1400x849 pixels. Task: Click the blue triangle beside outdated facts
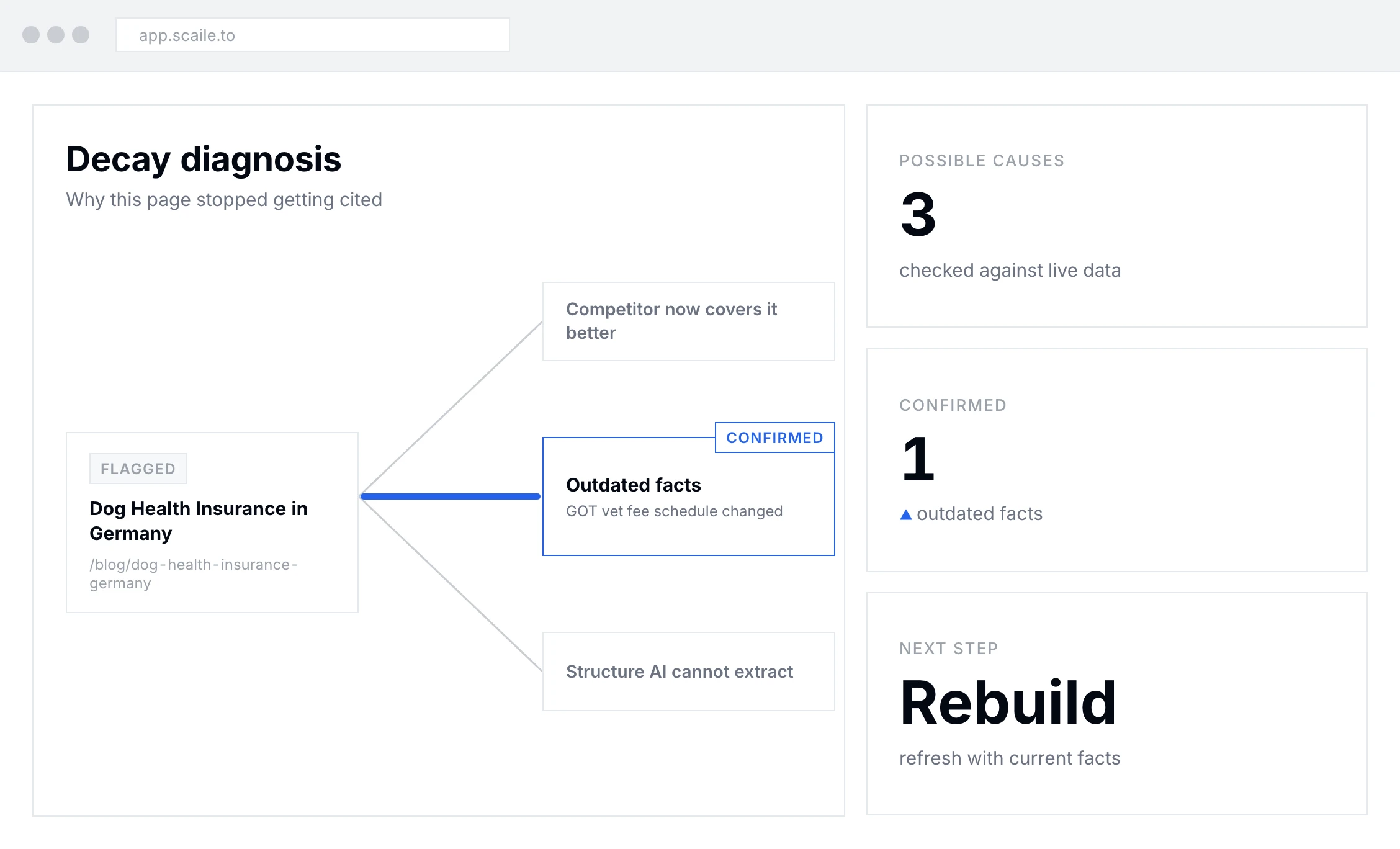(905, 514)
